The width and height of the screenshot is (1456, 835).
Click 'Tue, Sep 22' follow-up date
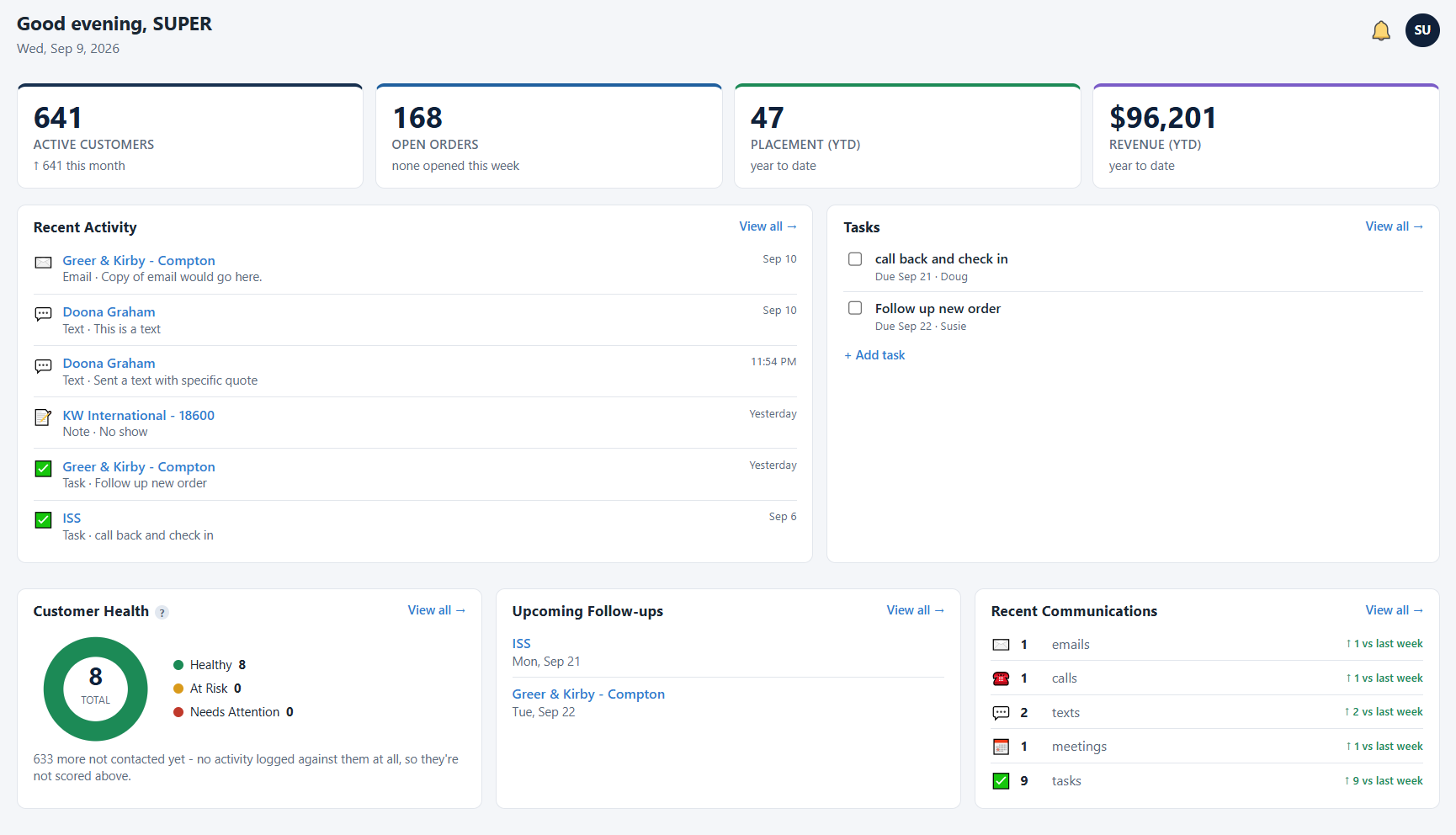(x=544, y=712)
